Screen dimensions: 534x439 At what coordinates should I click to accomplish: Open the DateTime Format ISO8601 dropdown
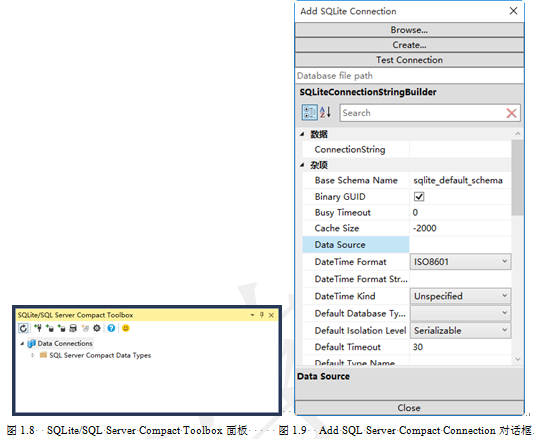click(460, 262)
